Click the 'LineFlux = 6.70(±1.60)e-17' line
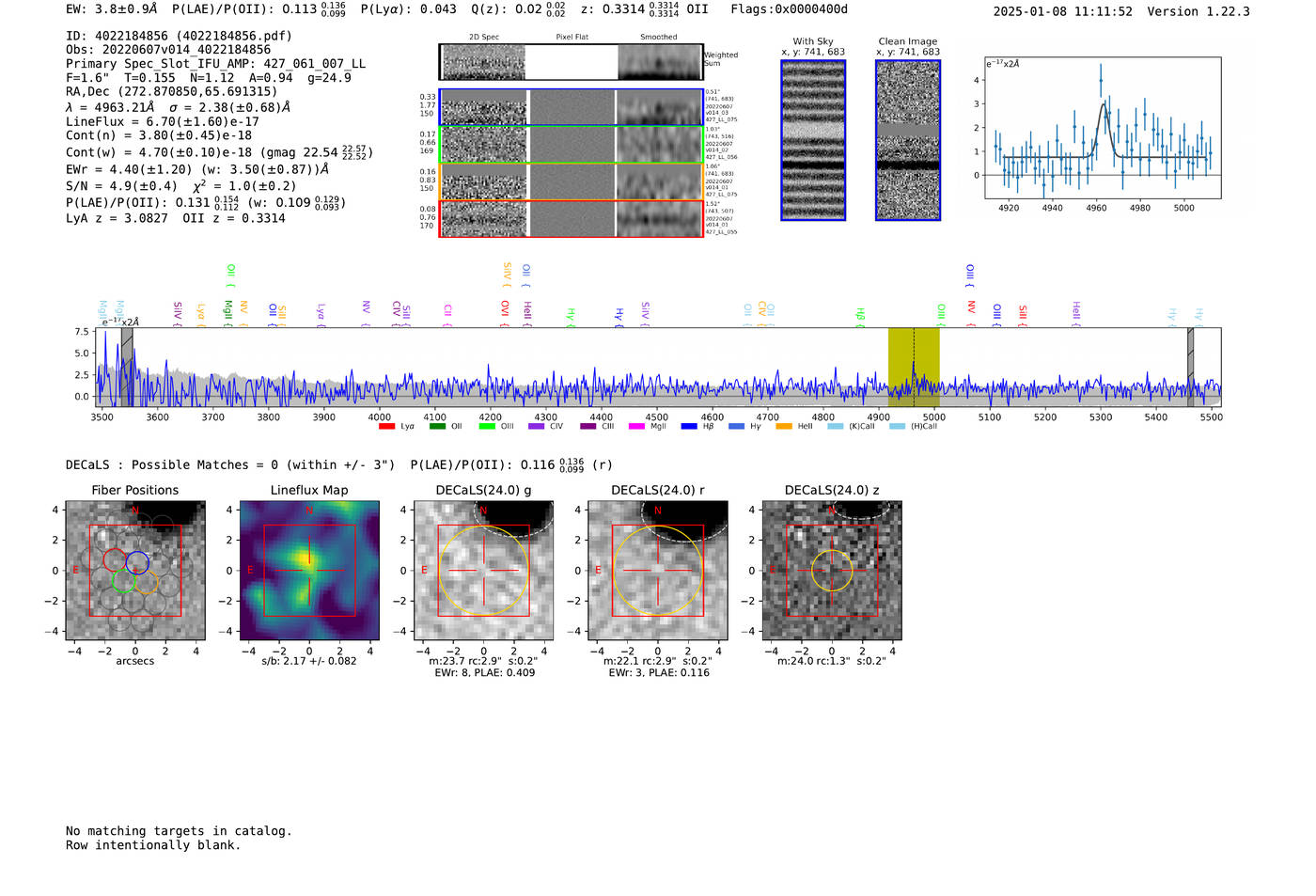 (x=163, y=121)
